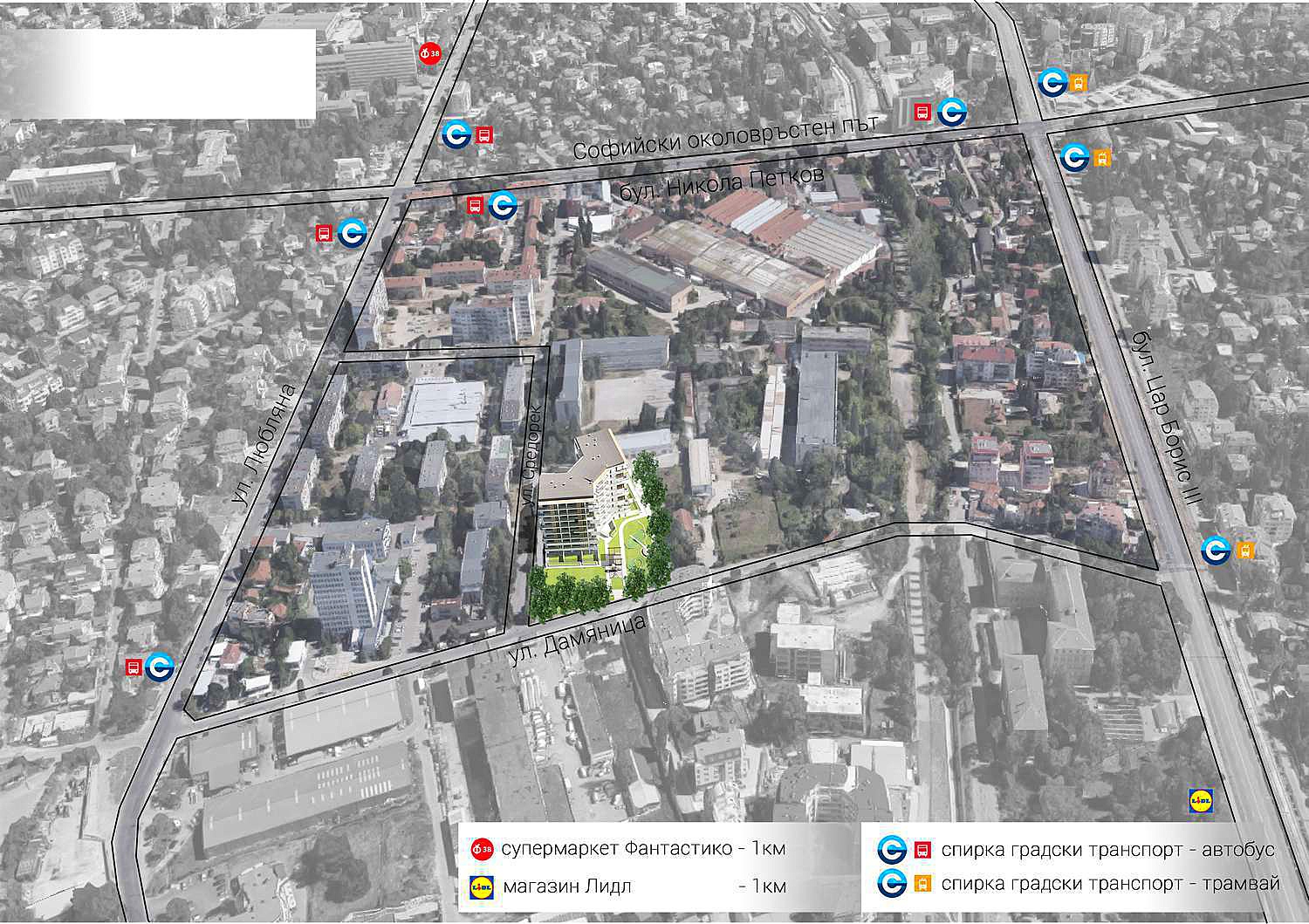The image size is (1309, 924).
Task: Click the Lidl logo in the legend
Action: click(x=482, y=886)
